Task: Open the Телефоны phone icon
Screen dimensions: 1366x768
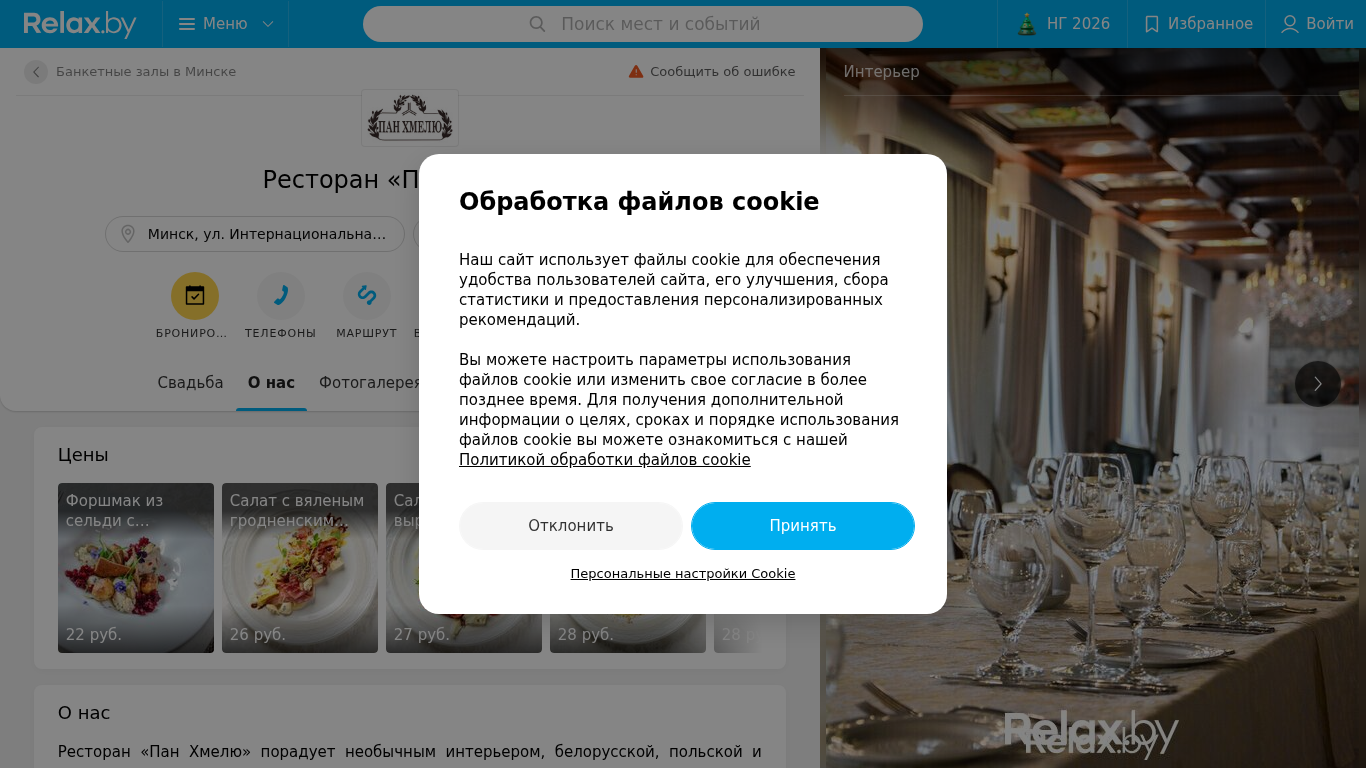Action: click(x=281, y=296)
